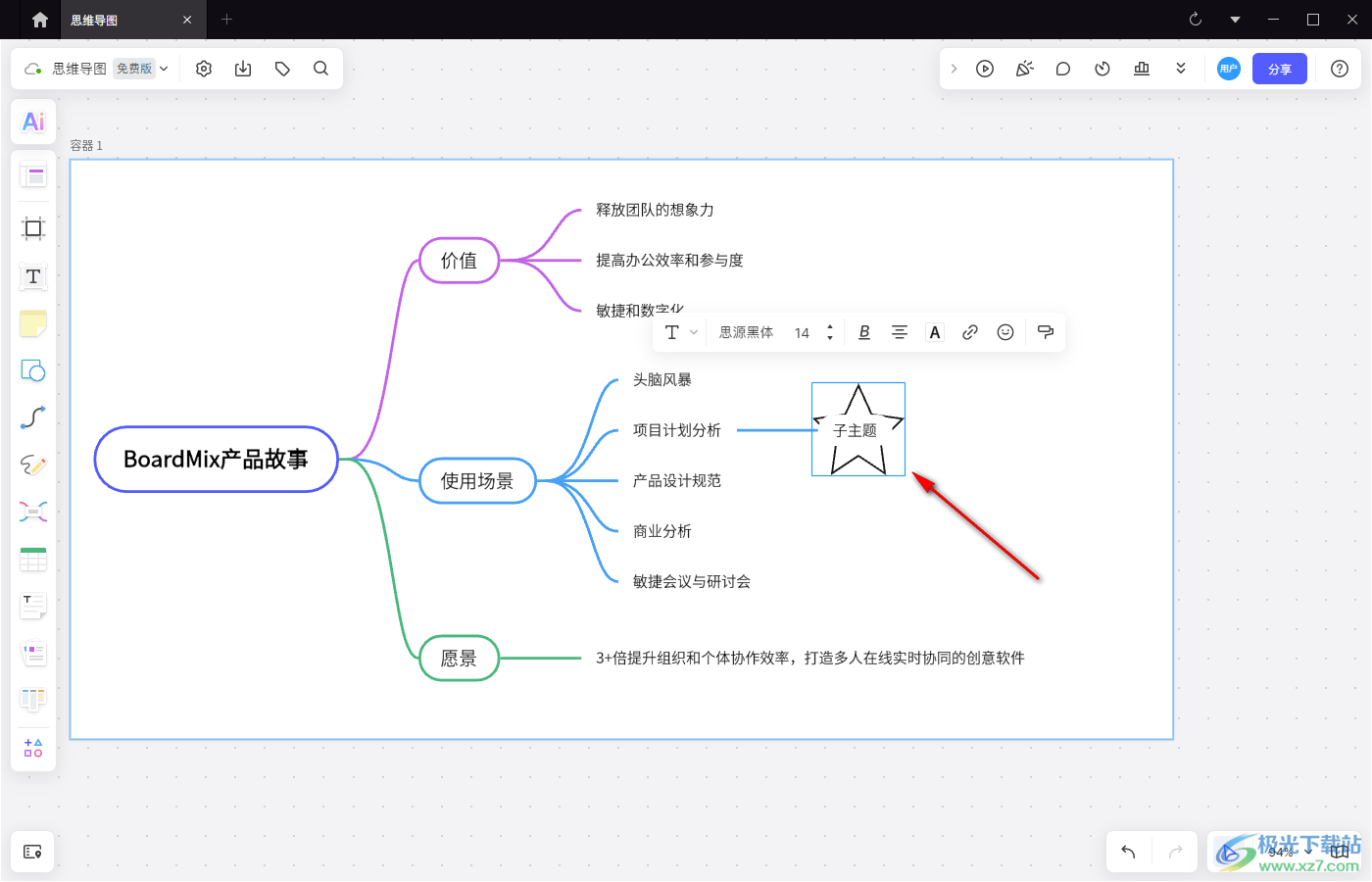Select the document text block tool

33,606
